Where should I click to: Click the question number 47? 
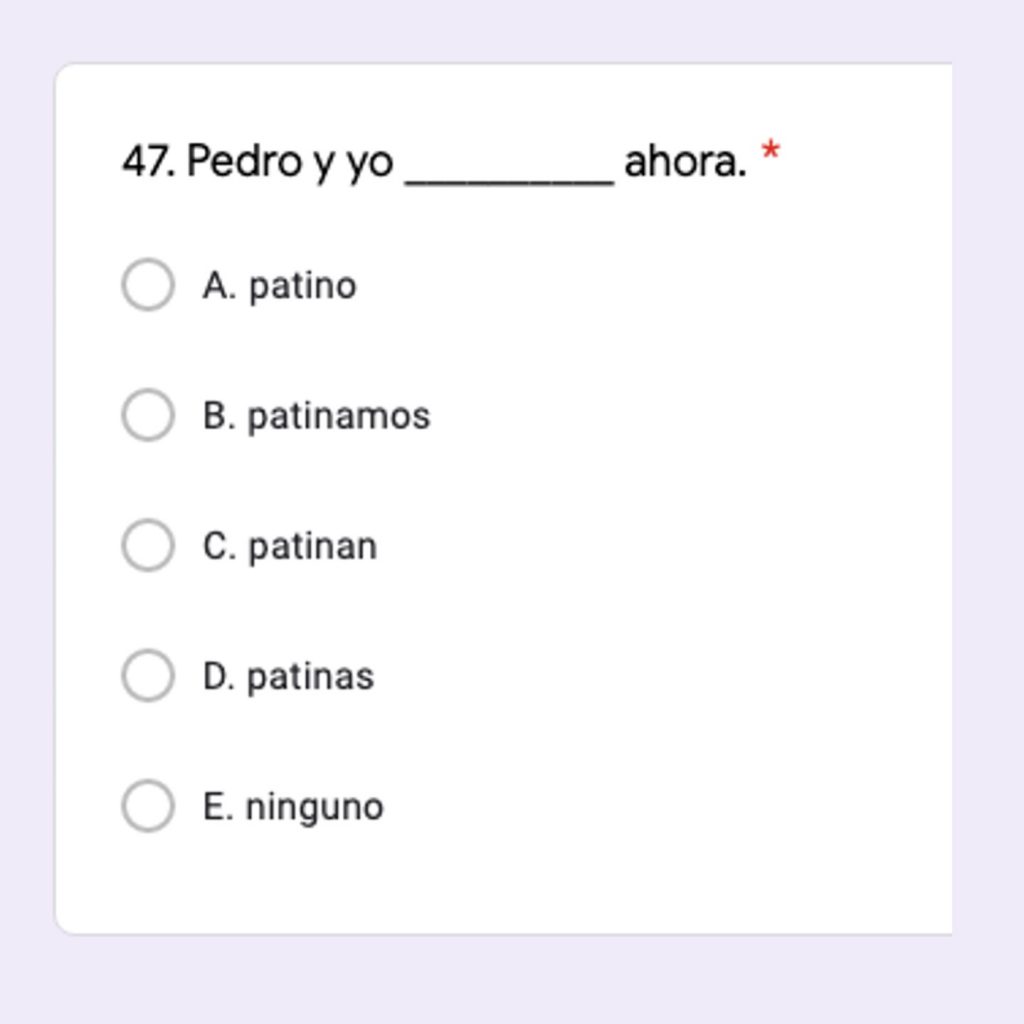coord(147,160)
